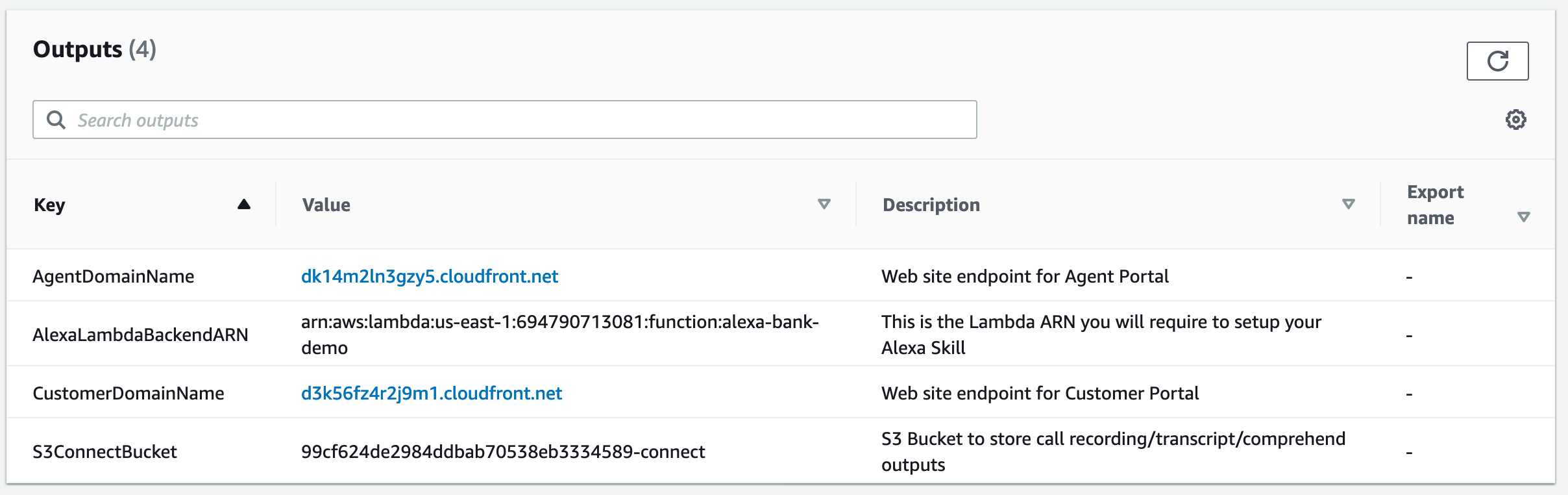
Task: Select the AlexaLambdaBackendARN key cell
Action: [140, 335]
